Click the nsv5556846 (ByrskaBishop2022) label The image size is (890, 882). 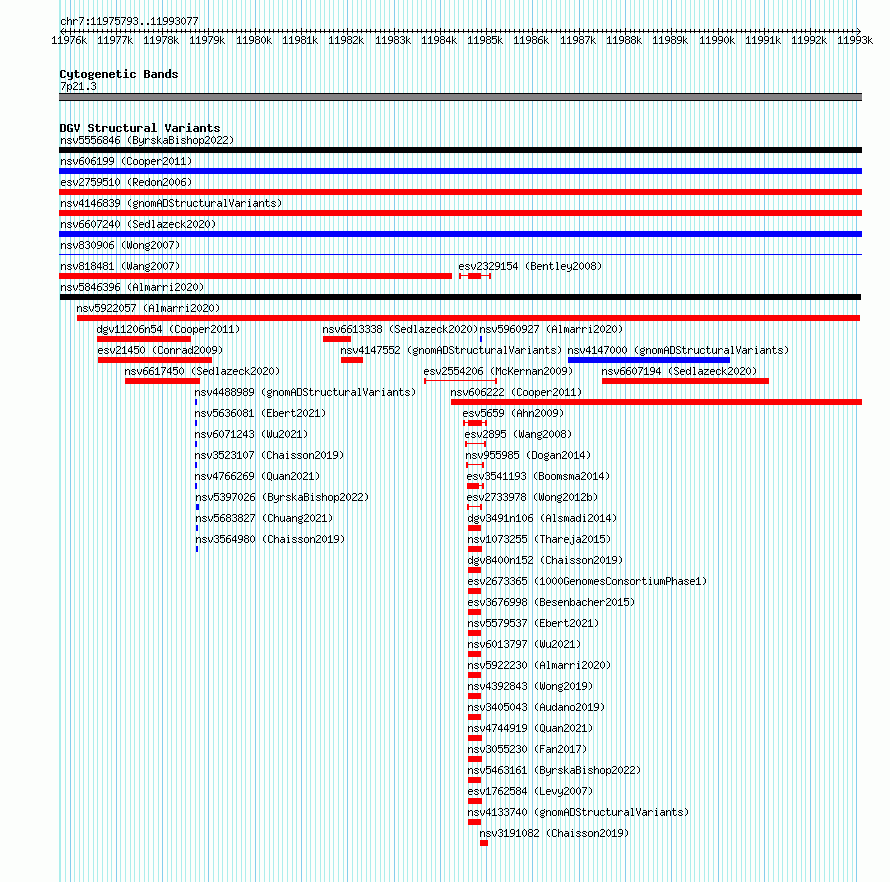(146, 140)
